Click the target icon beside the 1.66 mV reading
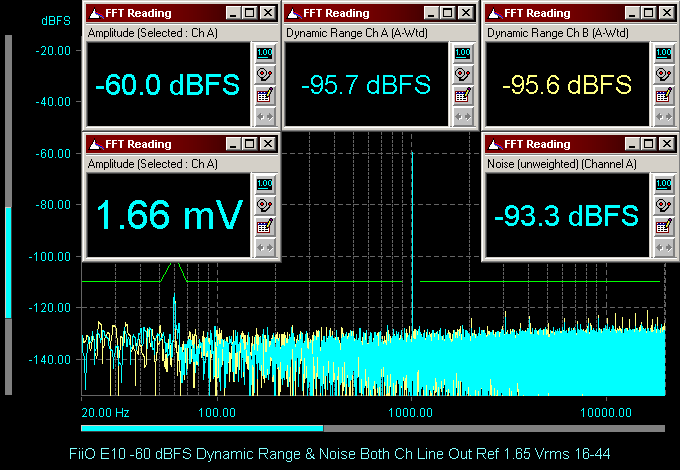680x470 pixels. coord(265,205)
